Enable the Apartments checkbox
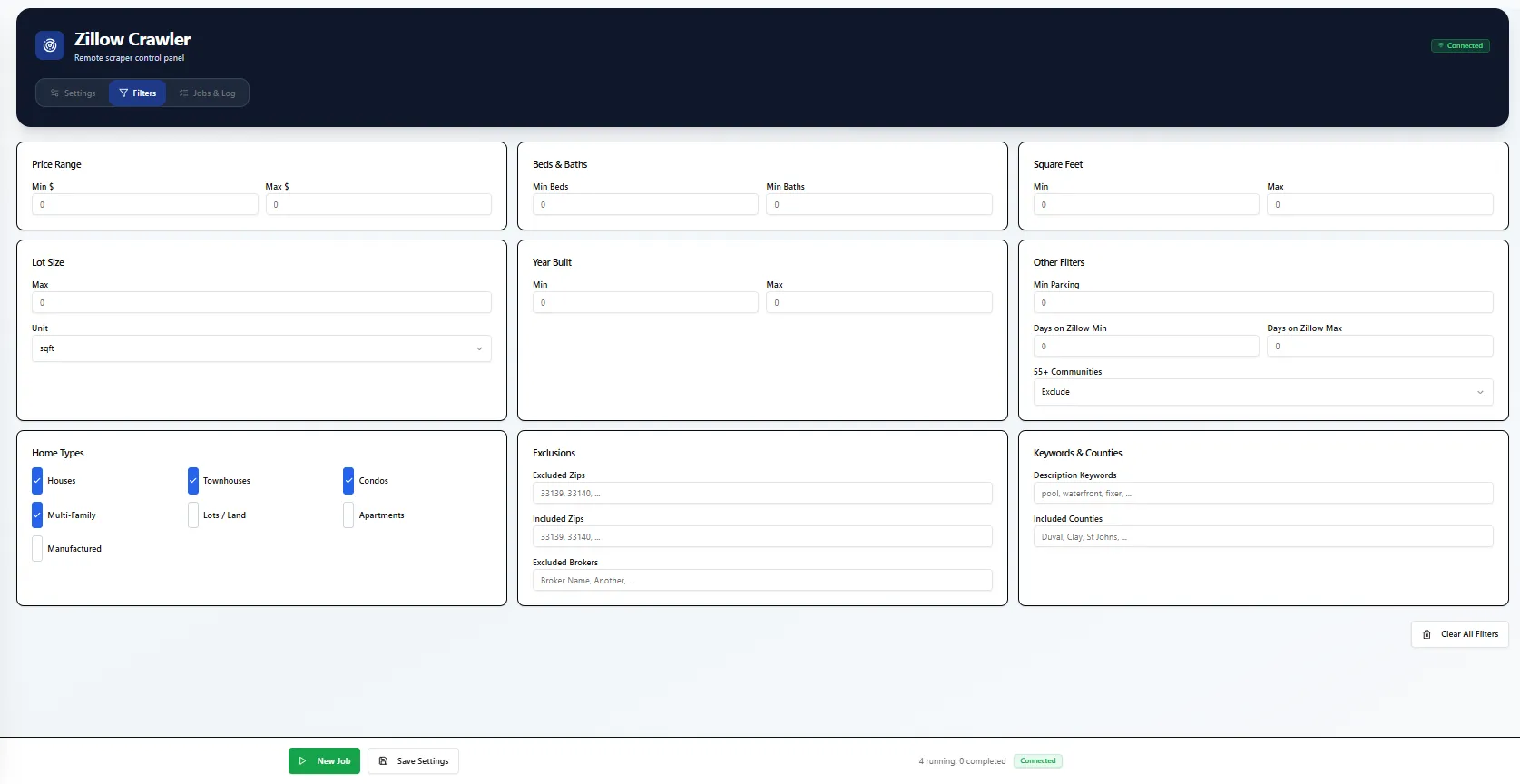 click(x=348, y=514)
